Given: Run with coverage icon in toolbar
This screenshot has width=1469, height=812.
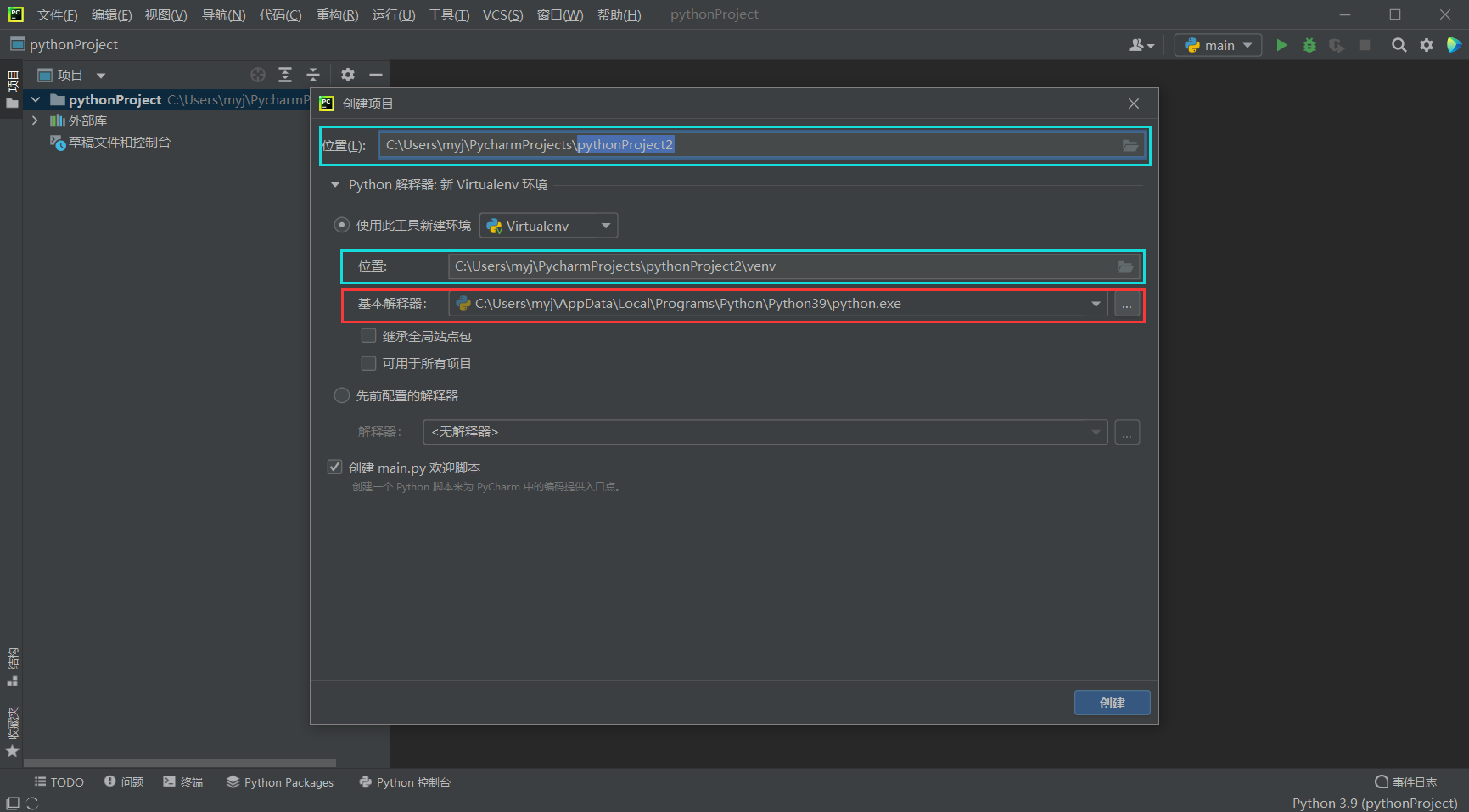Looking at the screenshot, I should [1337, 45].
